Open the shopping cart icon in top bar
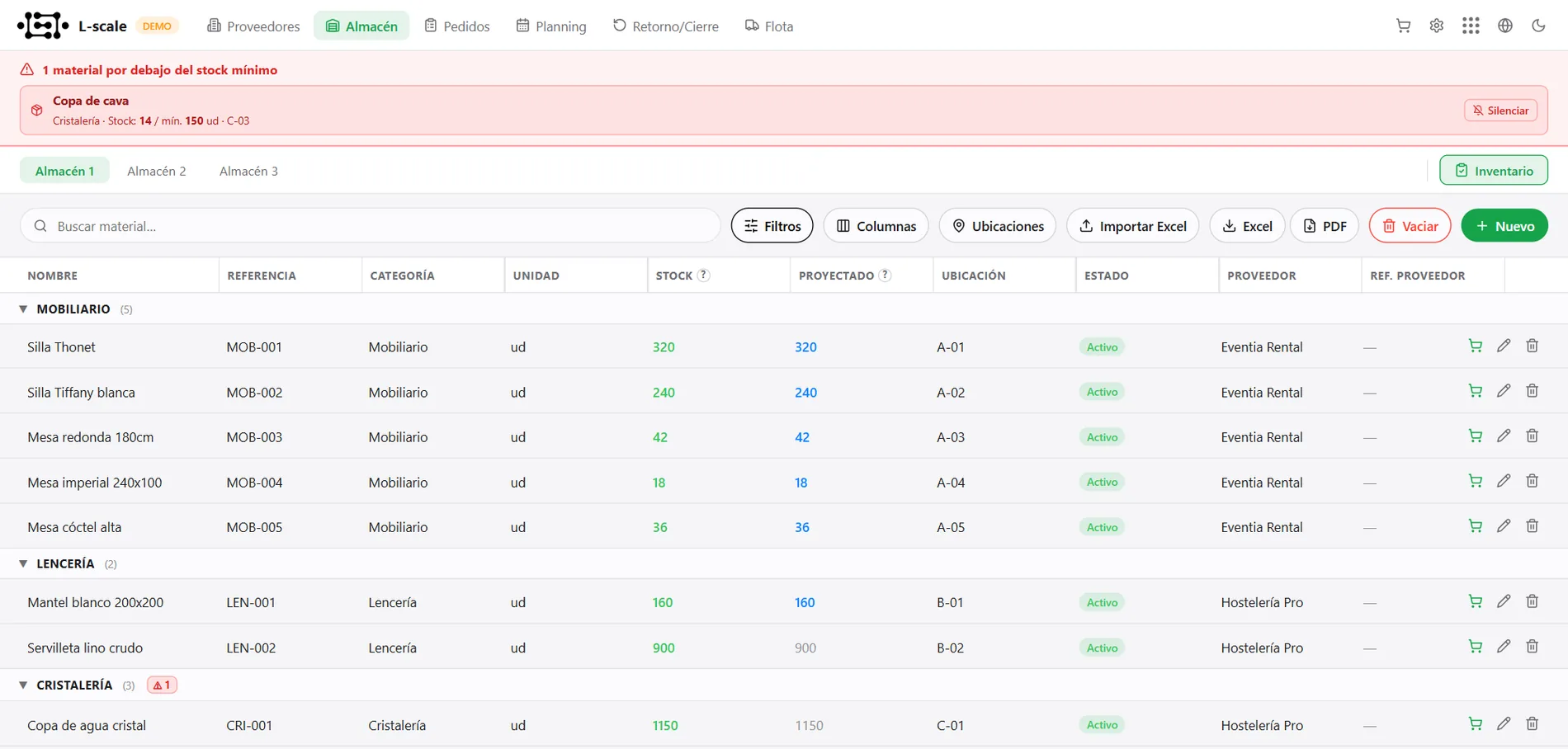This screenshot has height=749, width=1568. click(1403, 26)
